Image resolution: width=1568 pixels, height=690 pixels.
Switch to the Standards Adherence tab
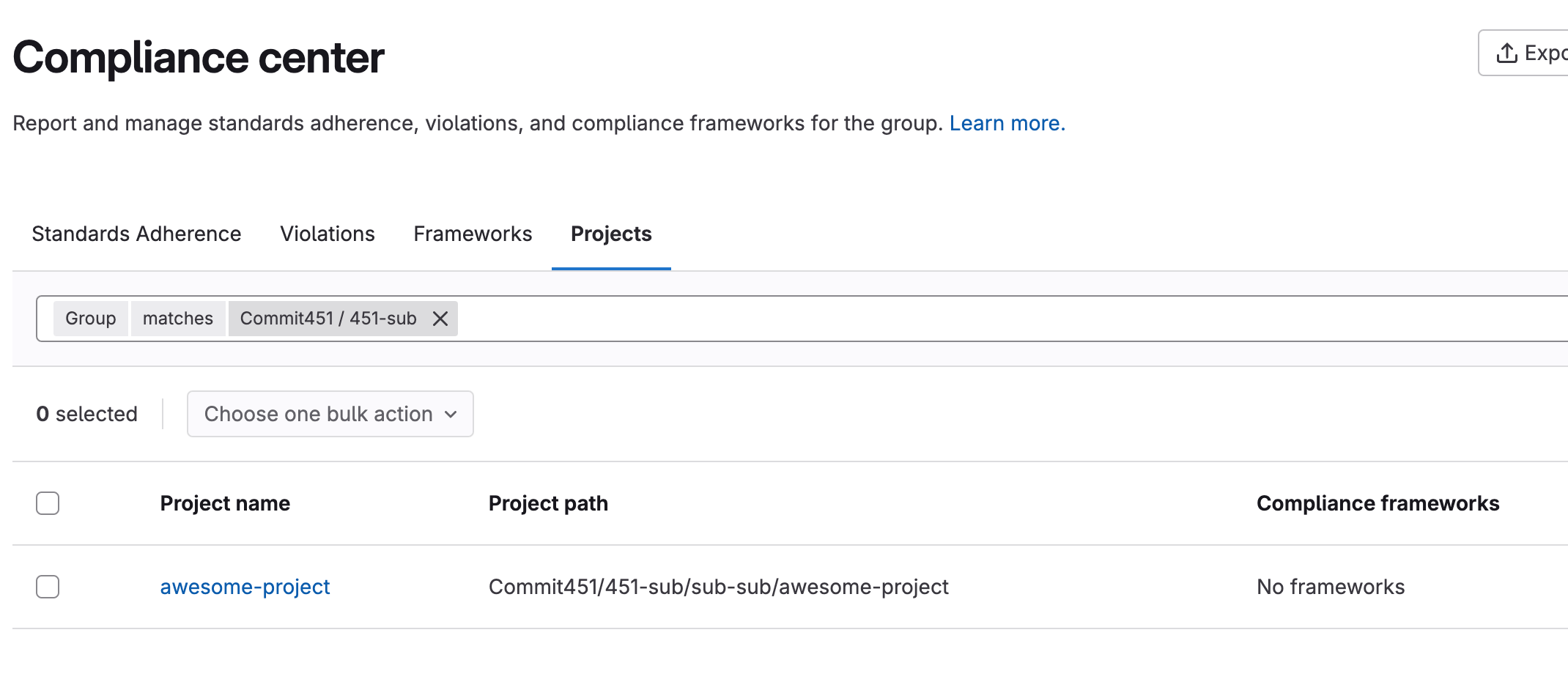(x=136, y=234)
